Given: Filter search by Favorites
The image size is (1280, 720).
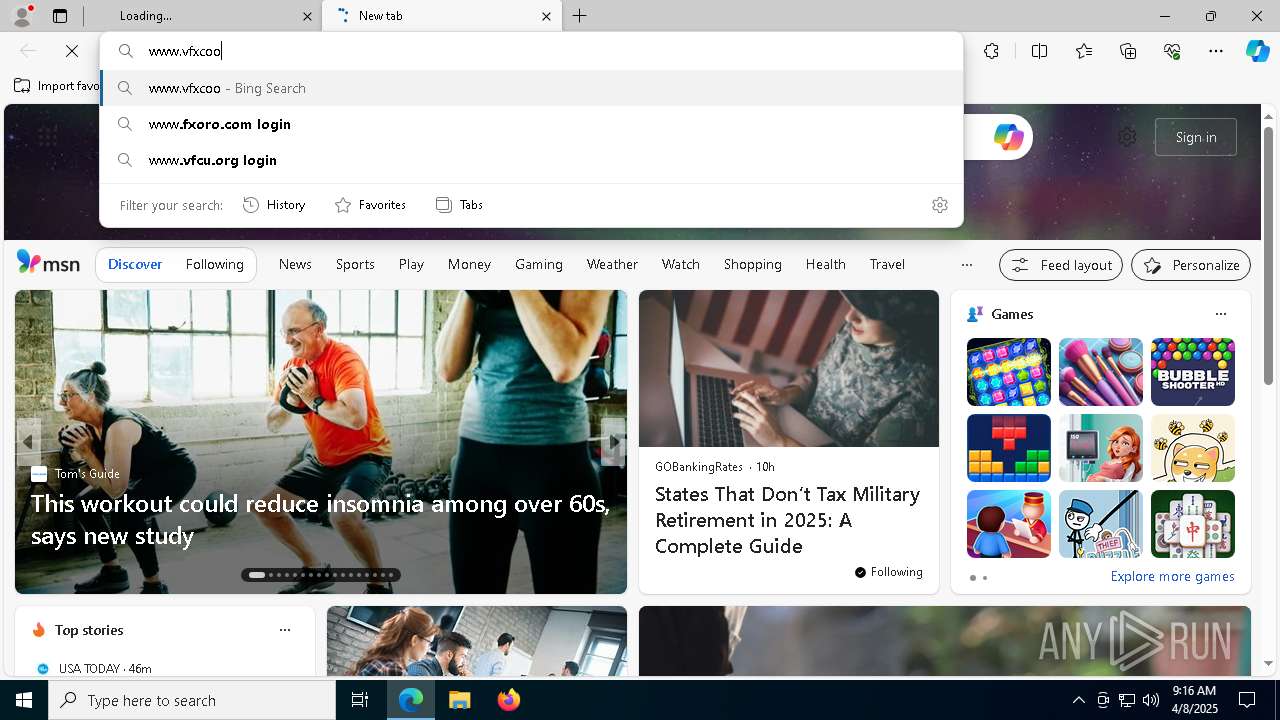Looking at the screenshot, I should (370, 205).
